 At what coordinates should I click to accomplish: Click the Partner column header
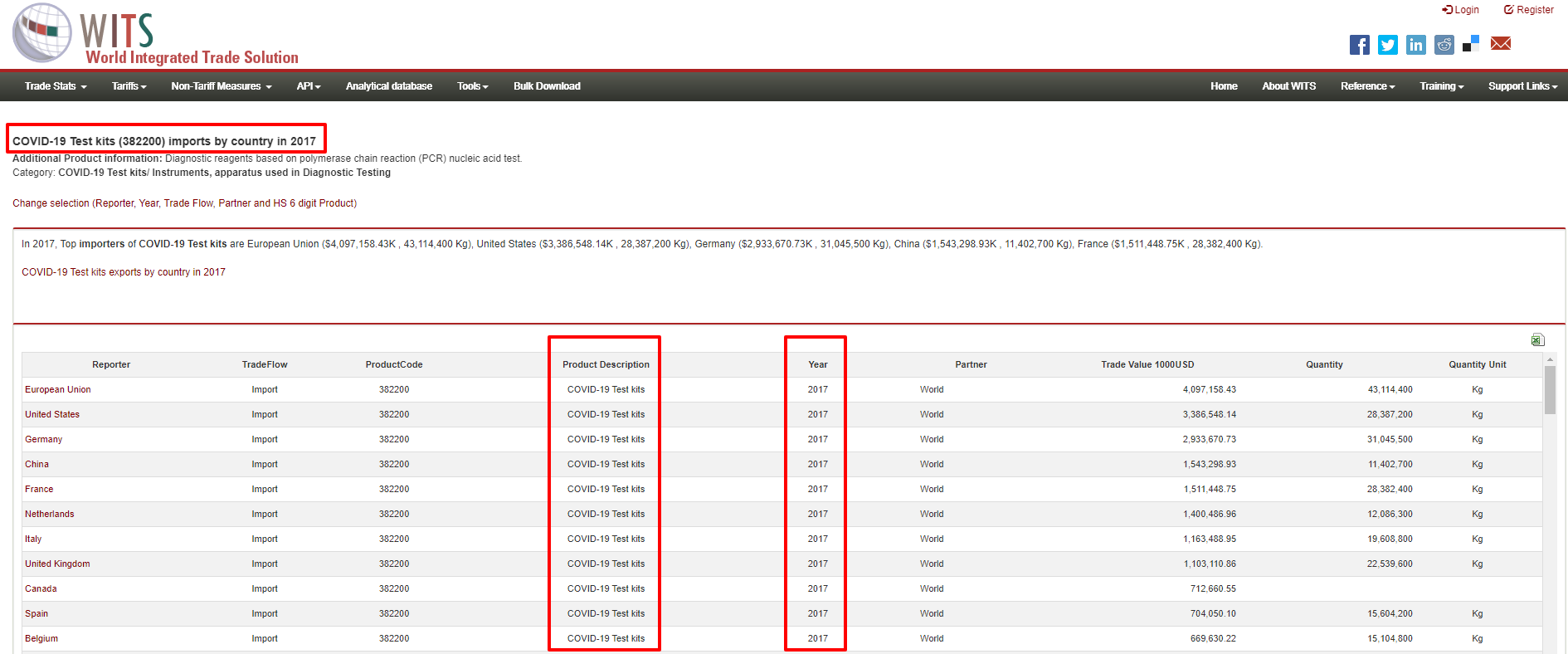coord(971,364)
